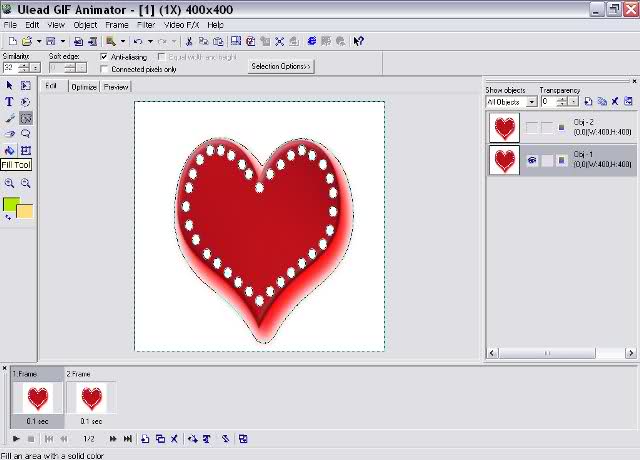Go to the next frame
This screenshot has height=460, width=640.
(x=113, y=439)
